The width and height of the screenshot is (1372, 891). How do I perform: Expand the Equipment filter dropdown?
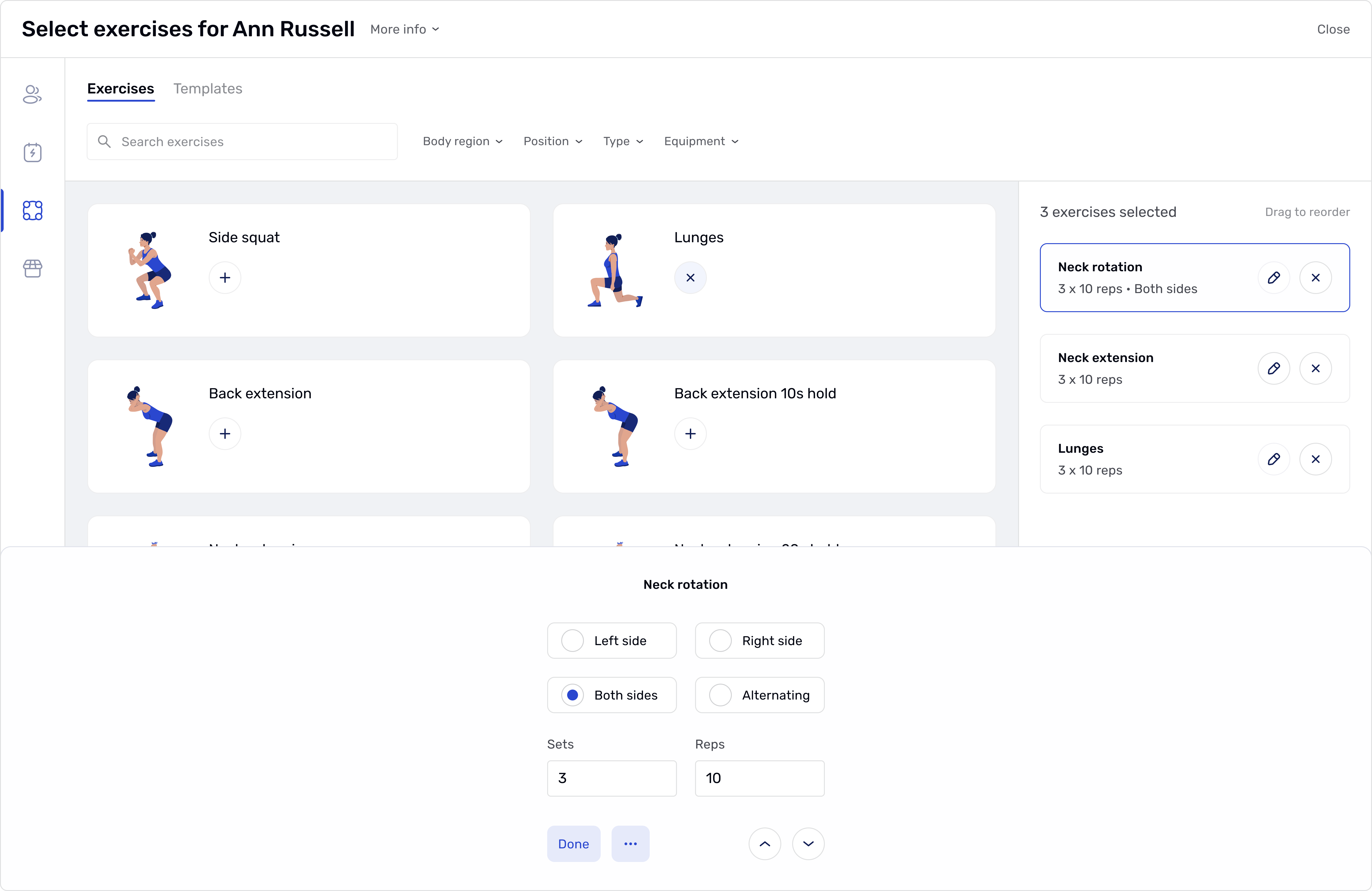(701, 141)
